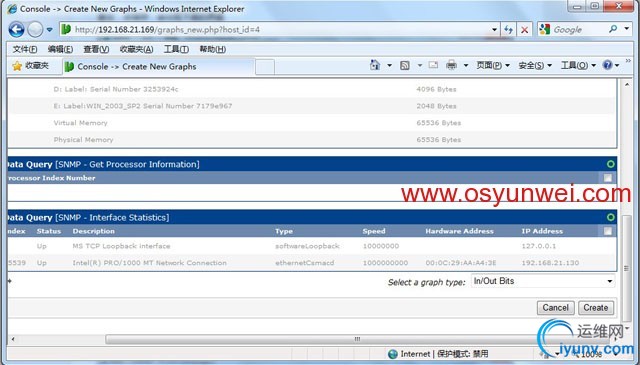This screenshot has height=365, width=640.
Task: Click horizontal scrollbar left arrow
Action: pyautogui.click(x=13, y=339)
